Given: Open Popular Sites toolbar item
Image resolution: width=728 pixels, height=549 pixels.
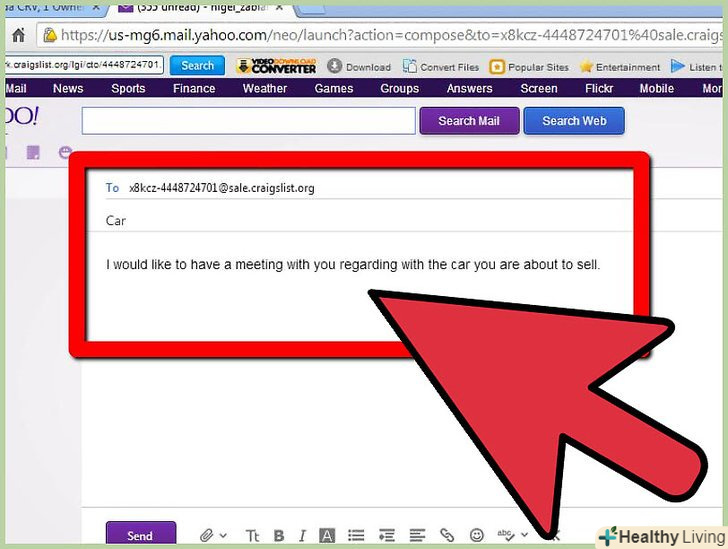Looking at the screenshot, I should tap(529, 67).
